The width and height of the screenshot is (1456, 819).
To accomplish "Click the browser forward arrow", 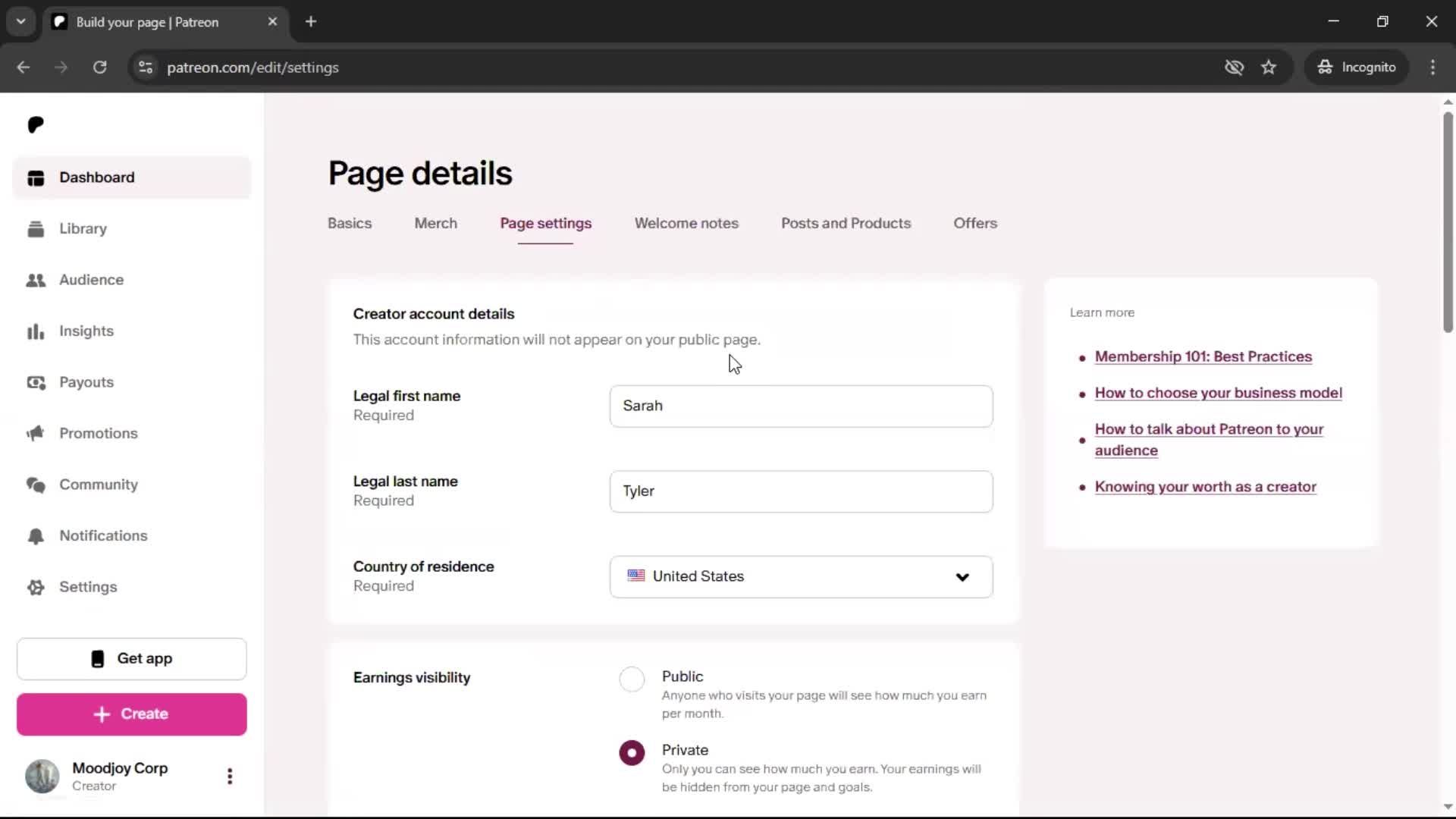I will 61,67.
